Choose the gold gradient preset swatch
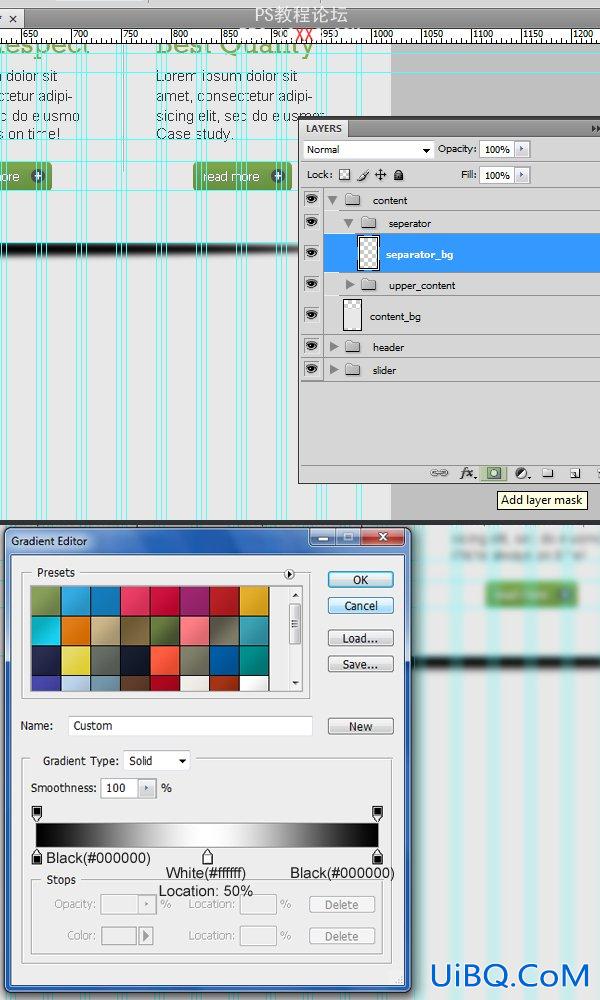This screenshot has height=1000, width=600. (254, 601)
